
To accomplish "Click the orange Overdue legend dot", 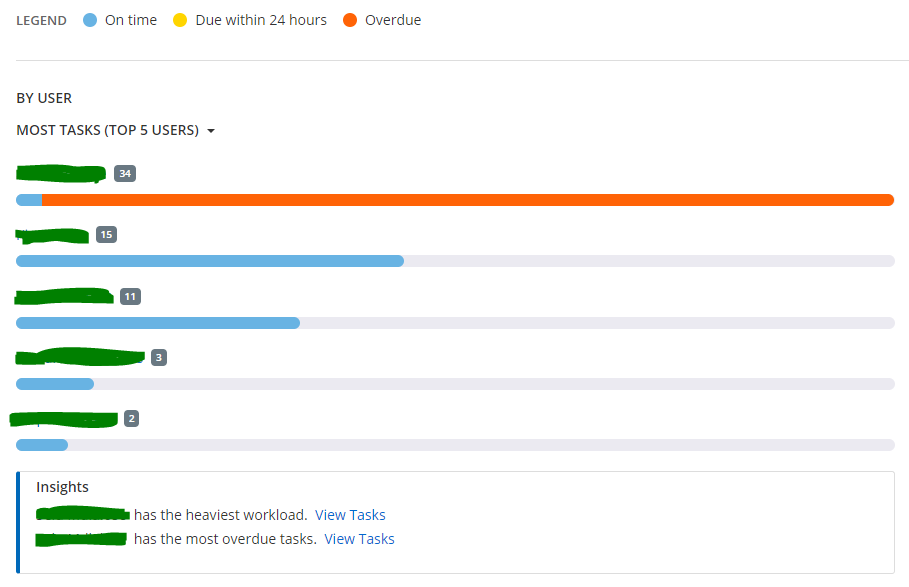I will click(x=350, y=20).
